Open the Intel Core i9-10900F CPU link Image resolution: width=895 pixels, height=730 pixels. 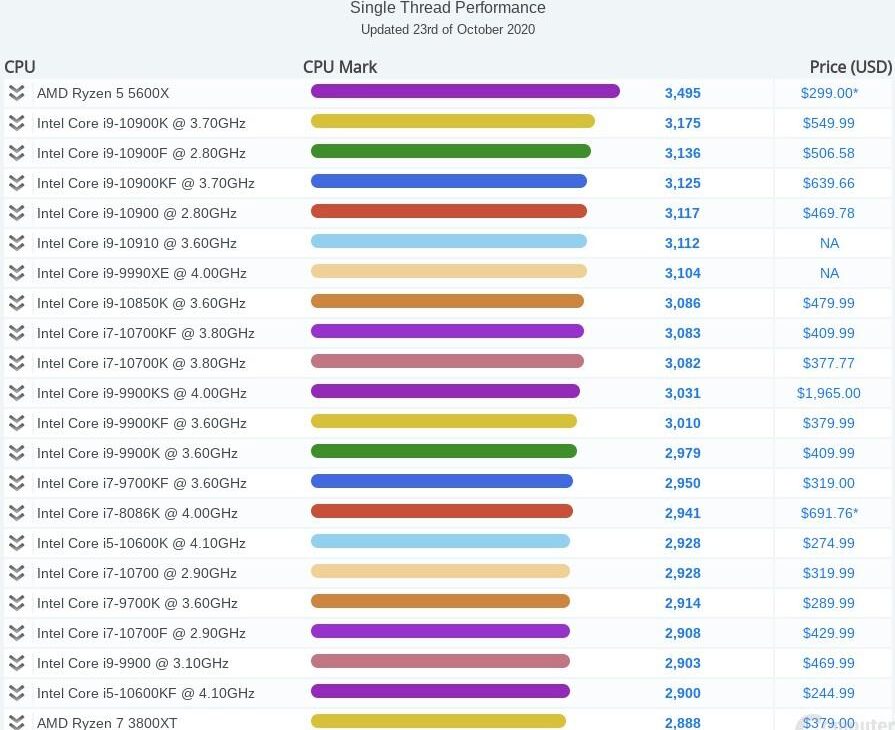pos(141,153)
